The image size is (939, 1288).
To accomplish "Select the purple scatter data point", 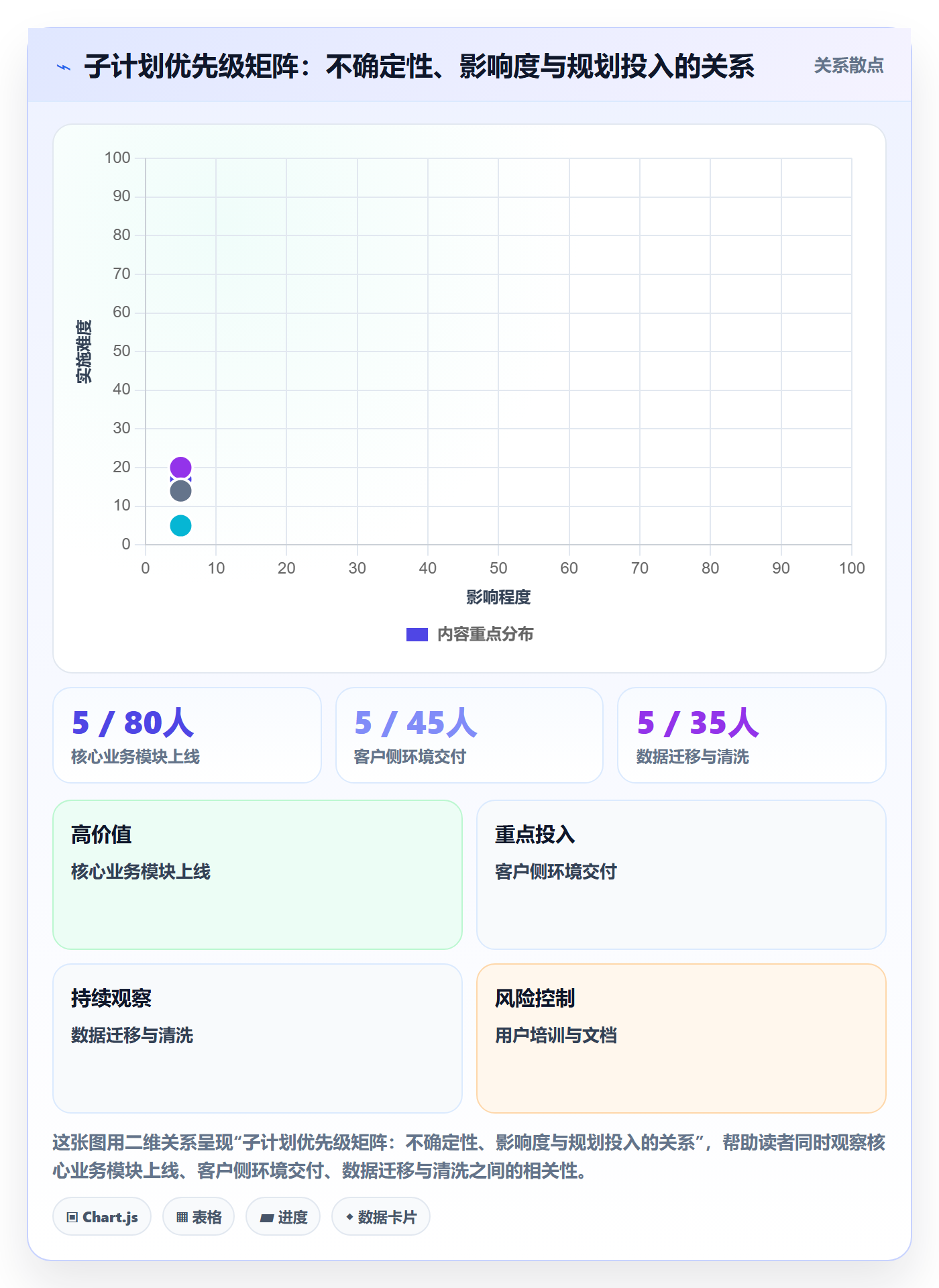I will pyautogui.click(x=180, y=467).
